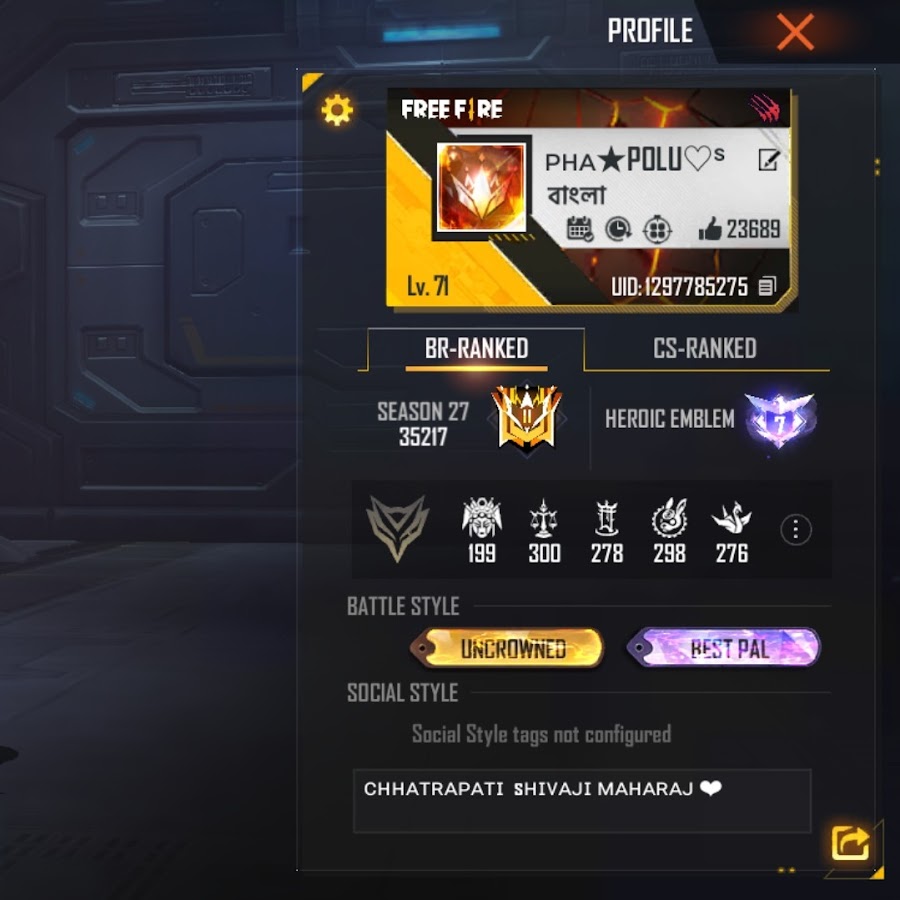The width and height of the screenshot is (900, 900).
Task: Select the mask badge showing 199
Action: pyautogui.click(x=482, y=530)
